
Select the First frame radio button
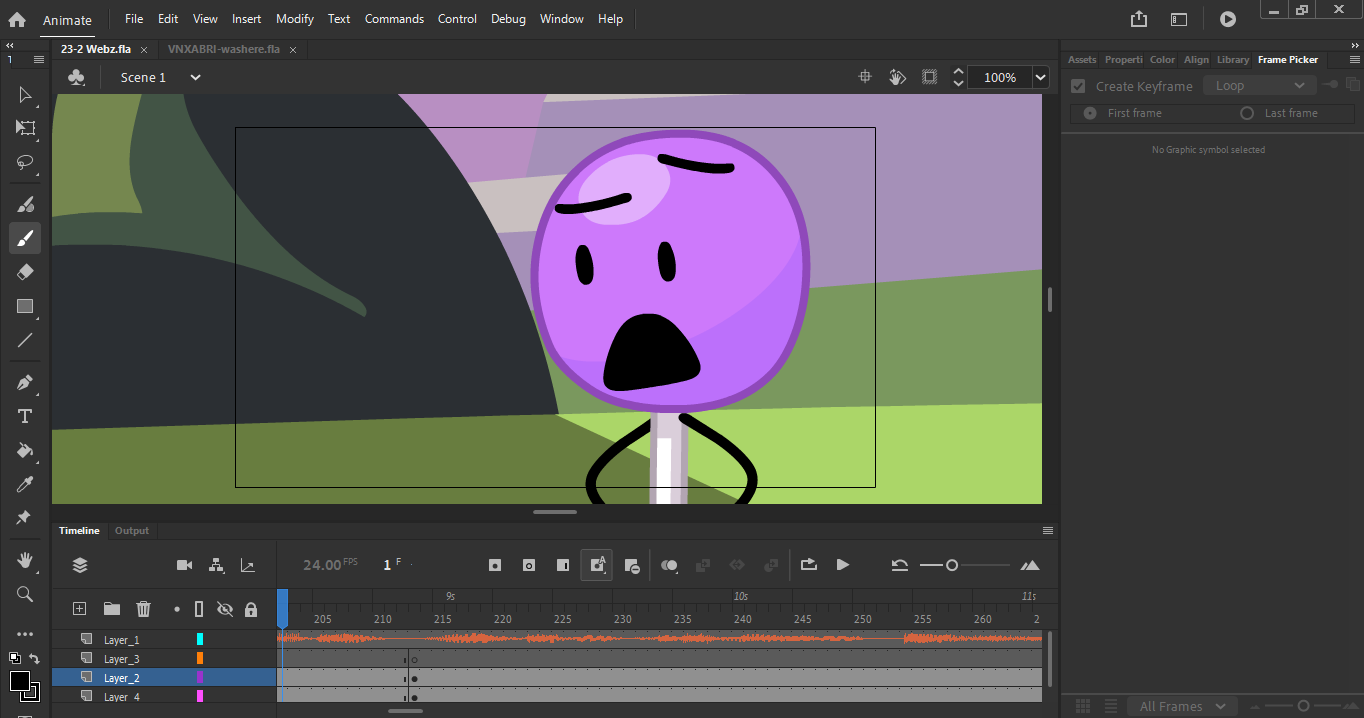1090,113
